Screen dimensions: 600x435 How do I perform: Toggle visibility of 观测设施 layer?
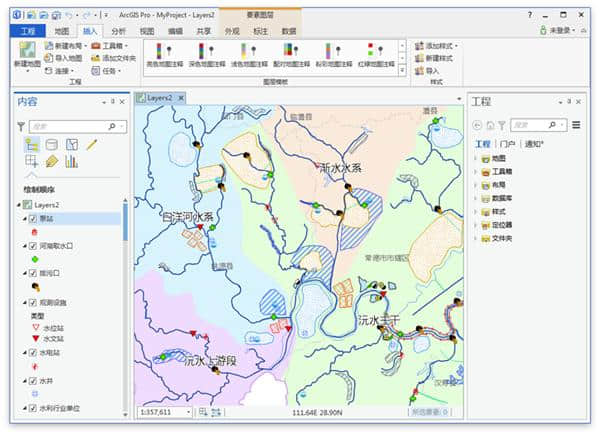[32, 301]
